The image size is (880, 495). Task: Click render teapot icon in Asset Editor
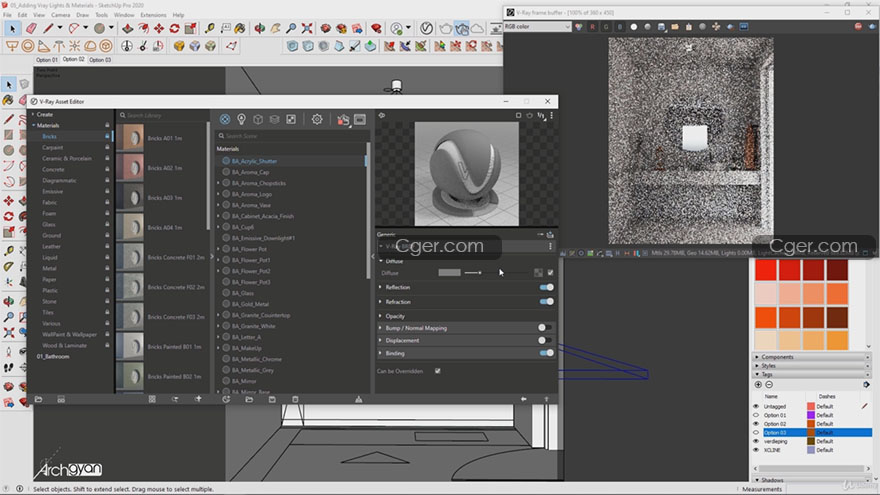343,119
